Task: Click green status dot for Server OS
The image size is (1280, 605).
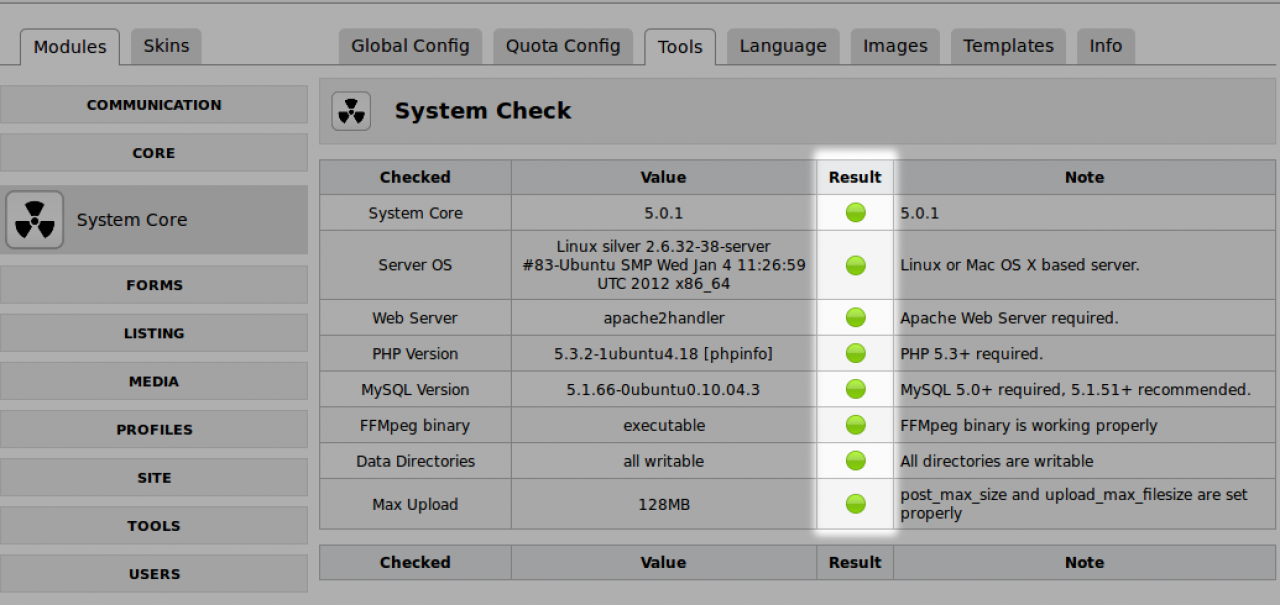Action: (855, 265)
